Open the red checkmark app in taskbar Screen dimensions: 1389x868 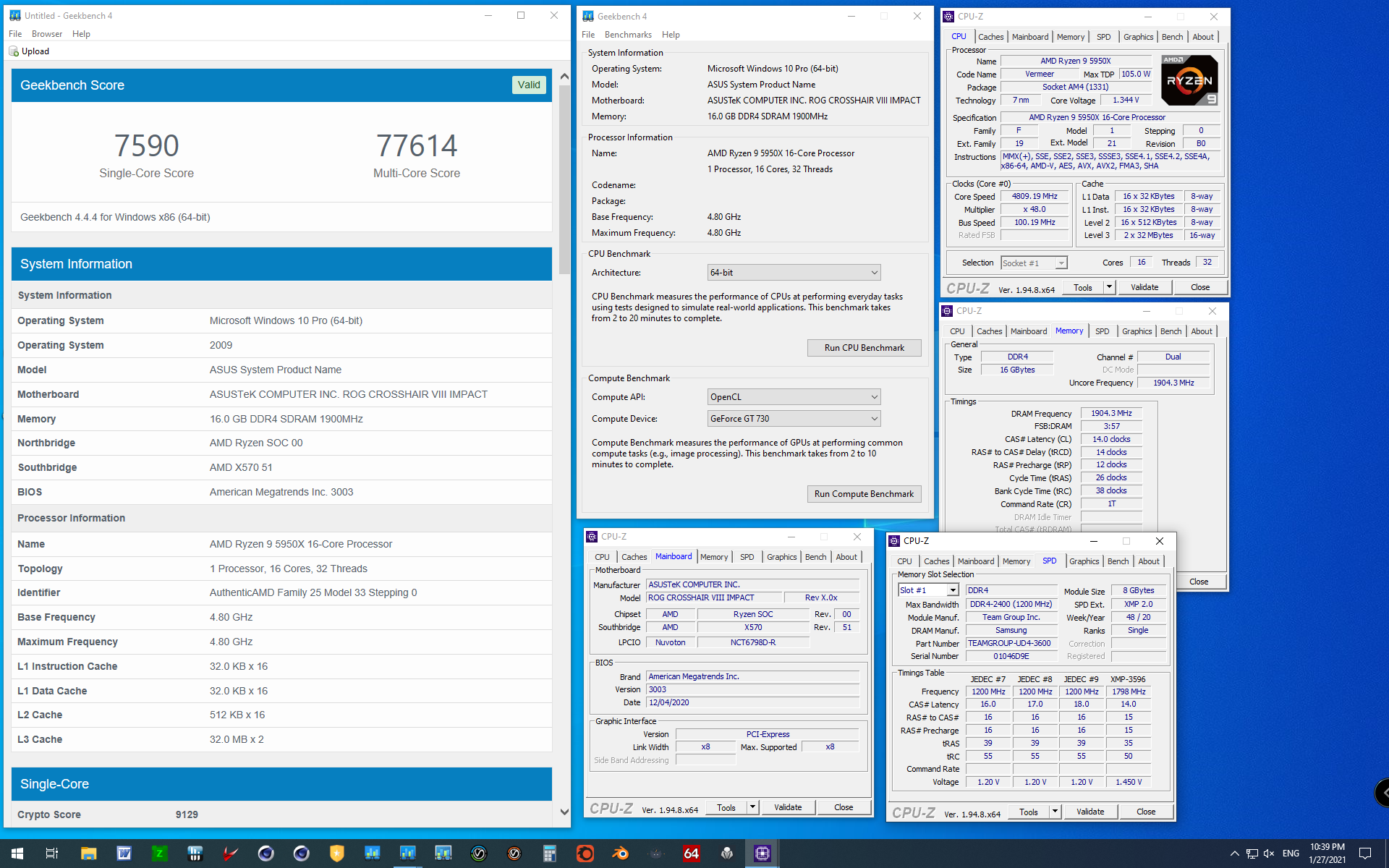click(230, 854)
